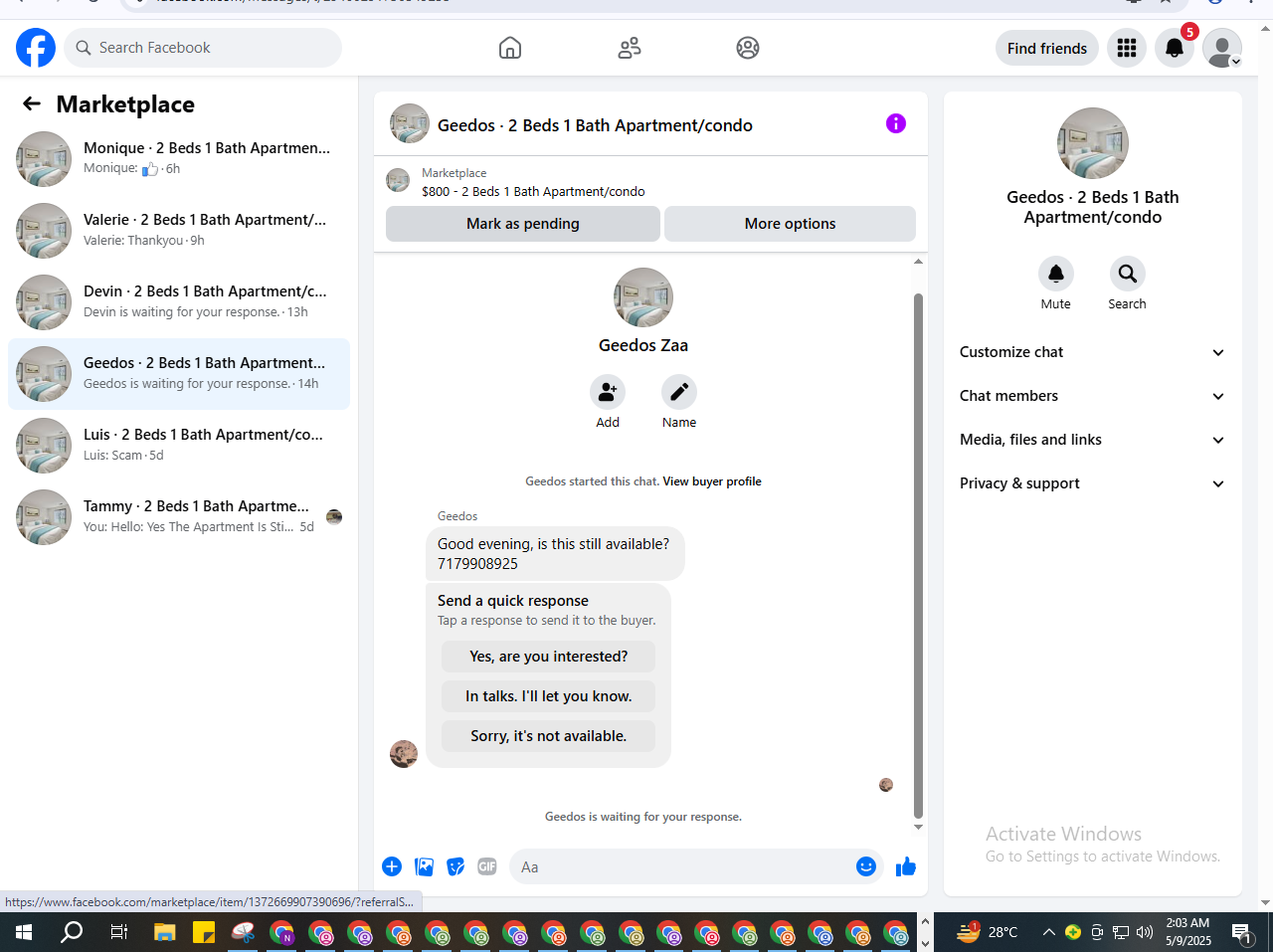Click the Geedos message bubble text
The image size is (1273, 952).
pos(554,554)
